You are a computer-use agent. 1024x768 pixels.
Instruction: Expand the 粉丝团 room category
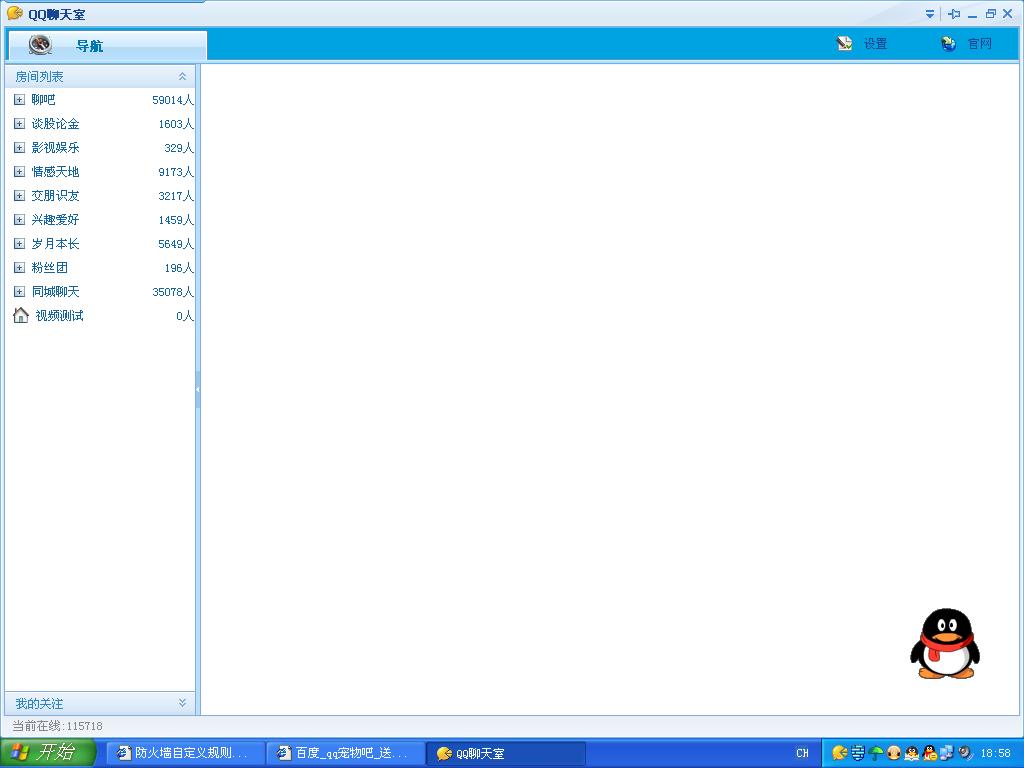click(20, 268)
